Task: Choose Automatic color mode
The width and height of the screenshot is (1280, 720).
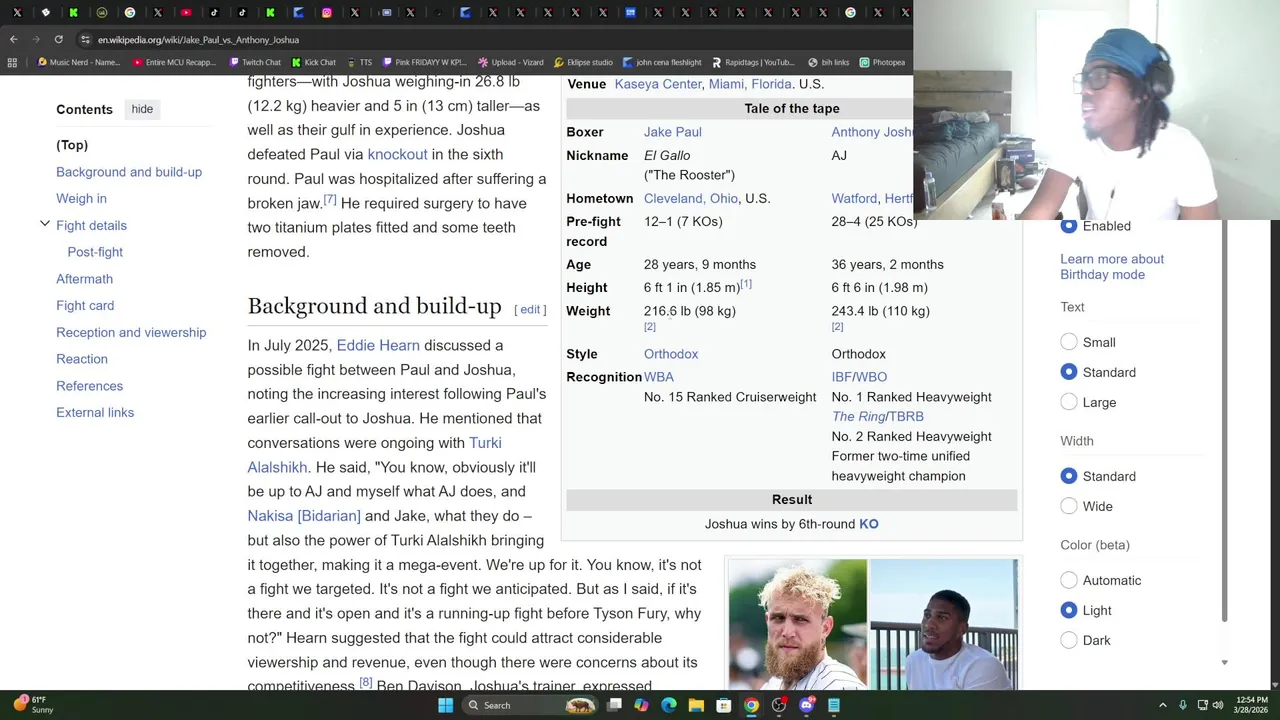Action: (x=1069, y=580)
